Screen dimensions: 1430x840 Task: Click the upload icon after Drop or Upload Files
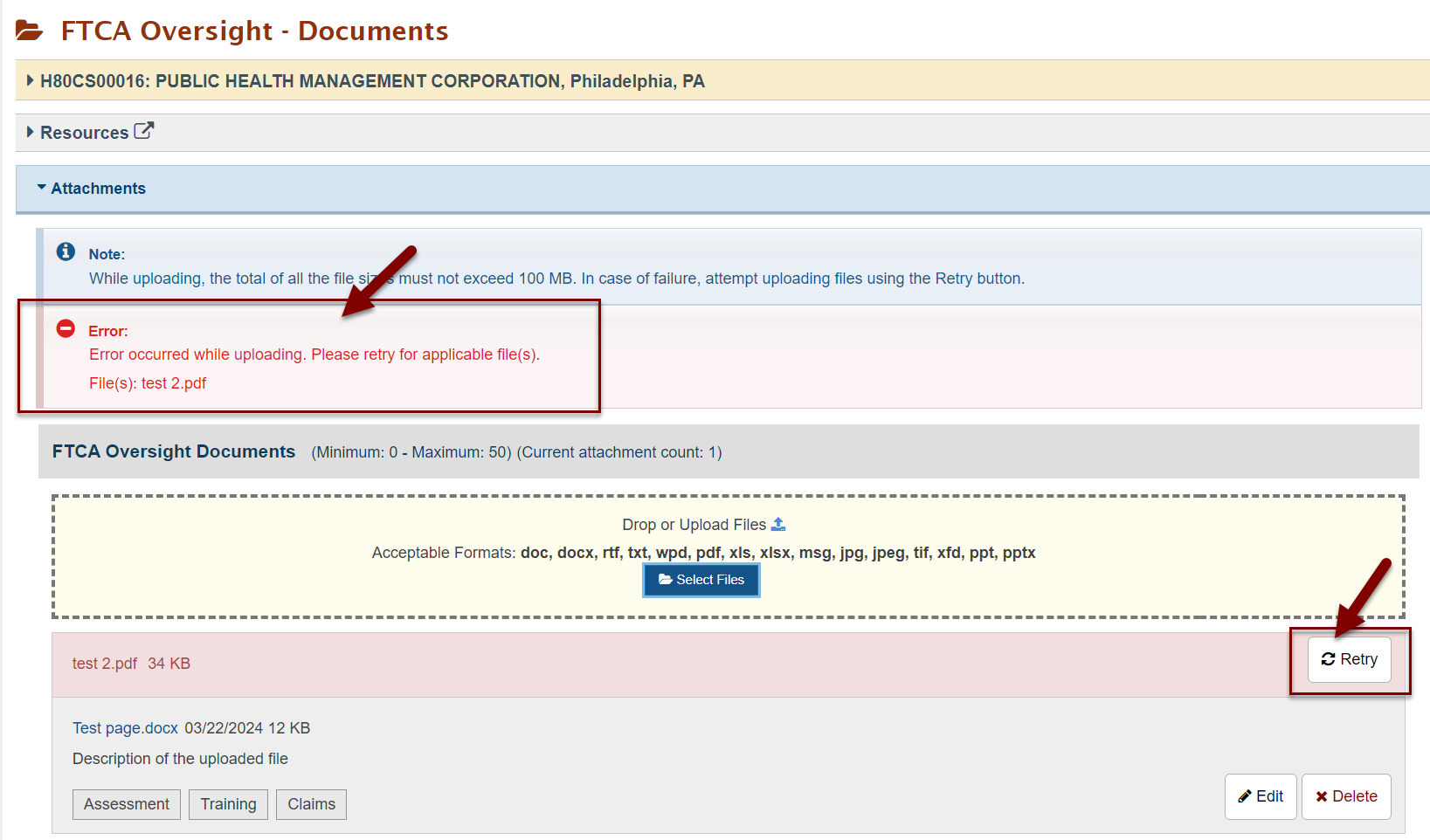point(778,524)
